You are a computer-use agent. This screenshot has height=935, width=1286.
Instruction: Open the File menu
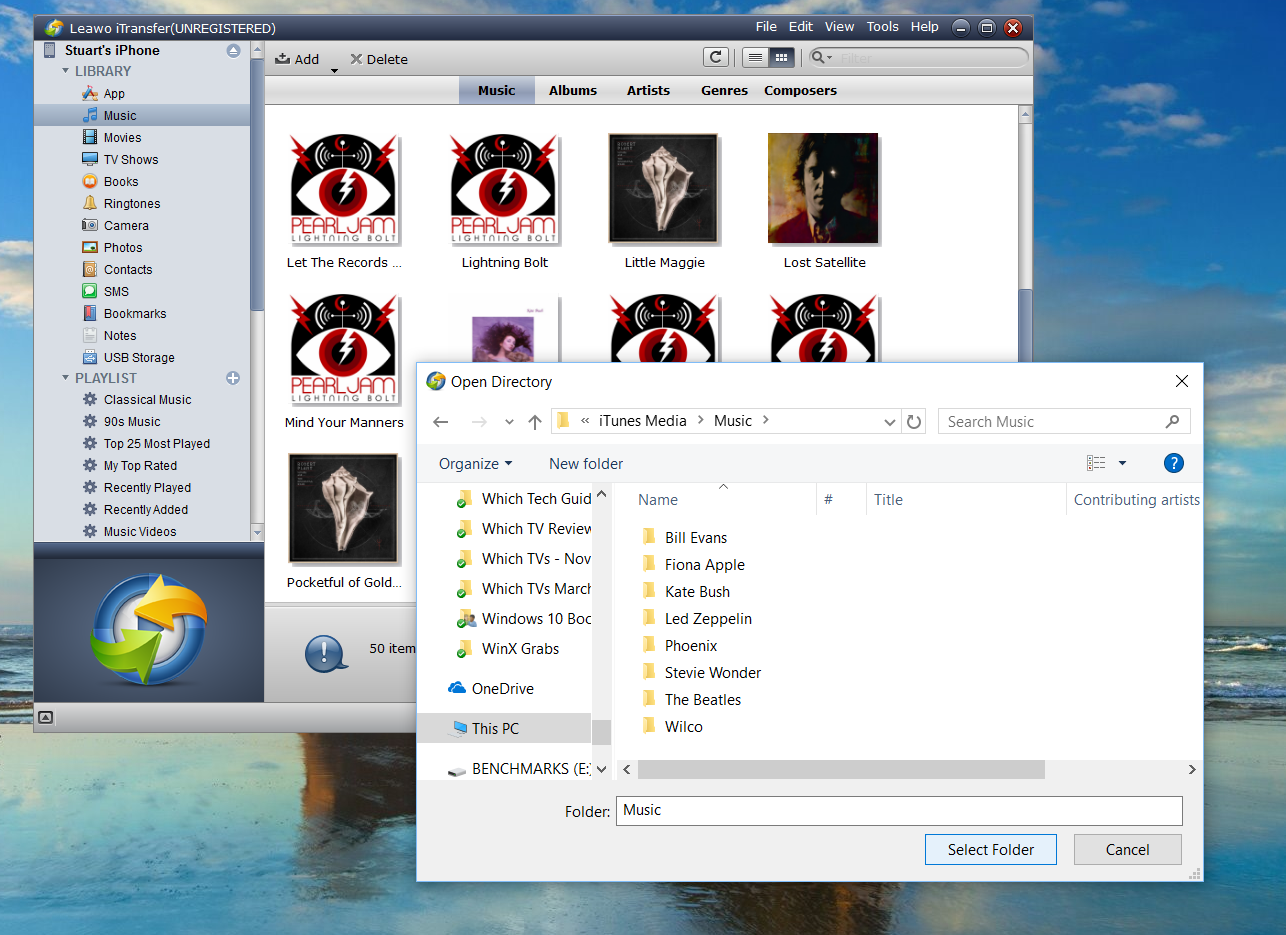pos(766,27)
